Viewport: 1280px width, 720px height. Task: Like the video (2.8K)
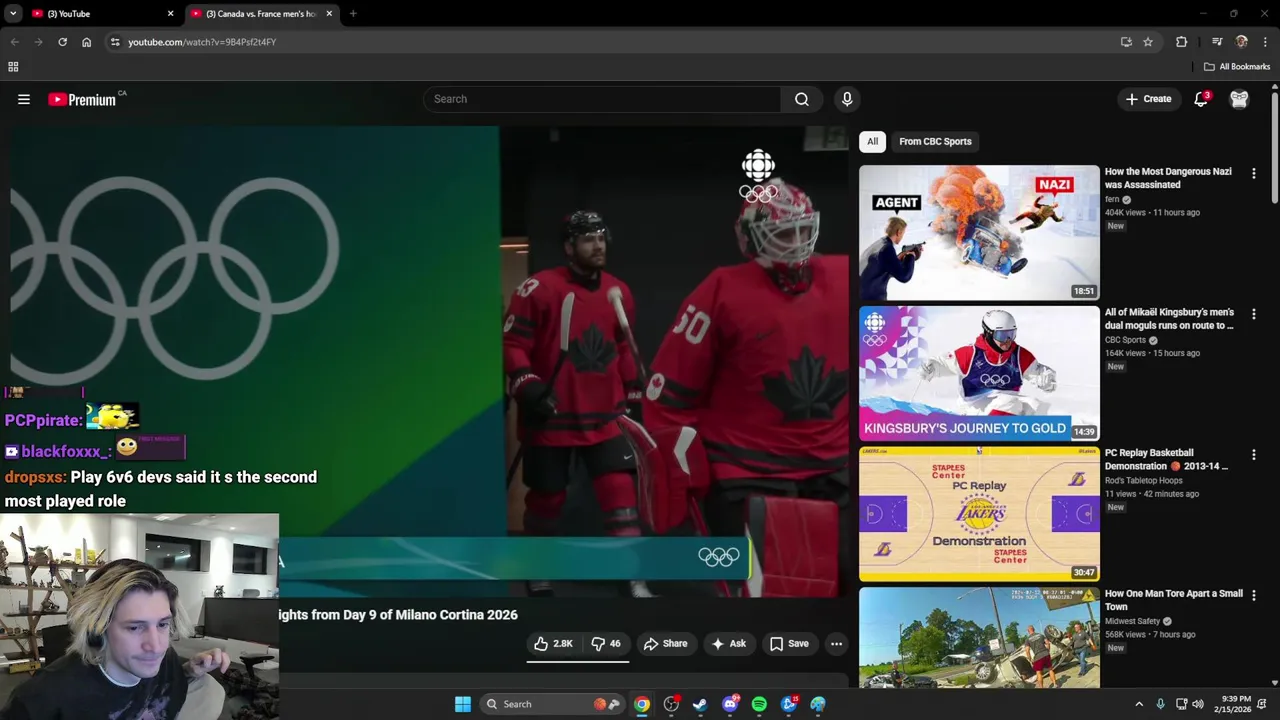click(x=553, y=644)
